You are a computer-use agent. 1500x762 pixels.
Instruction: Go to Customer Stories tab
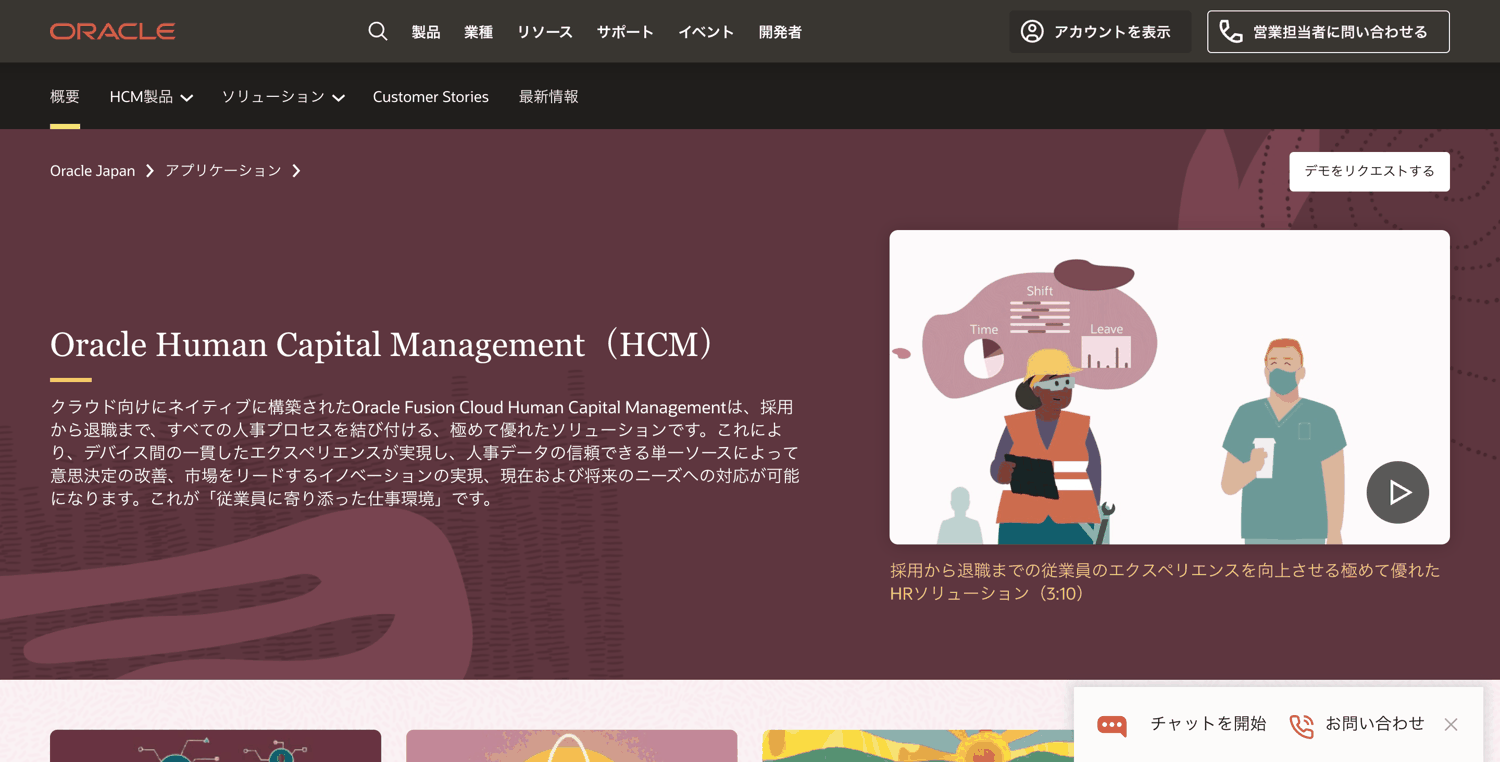[x=431, y=97]
